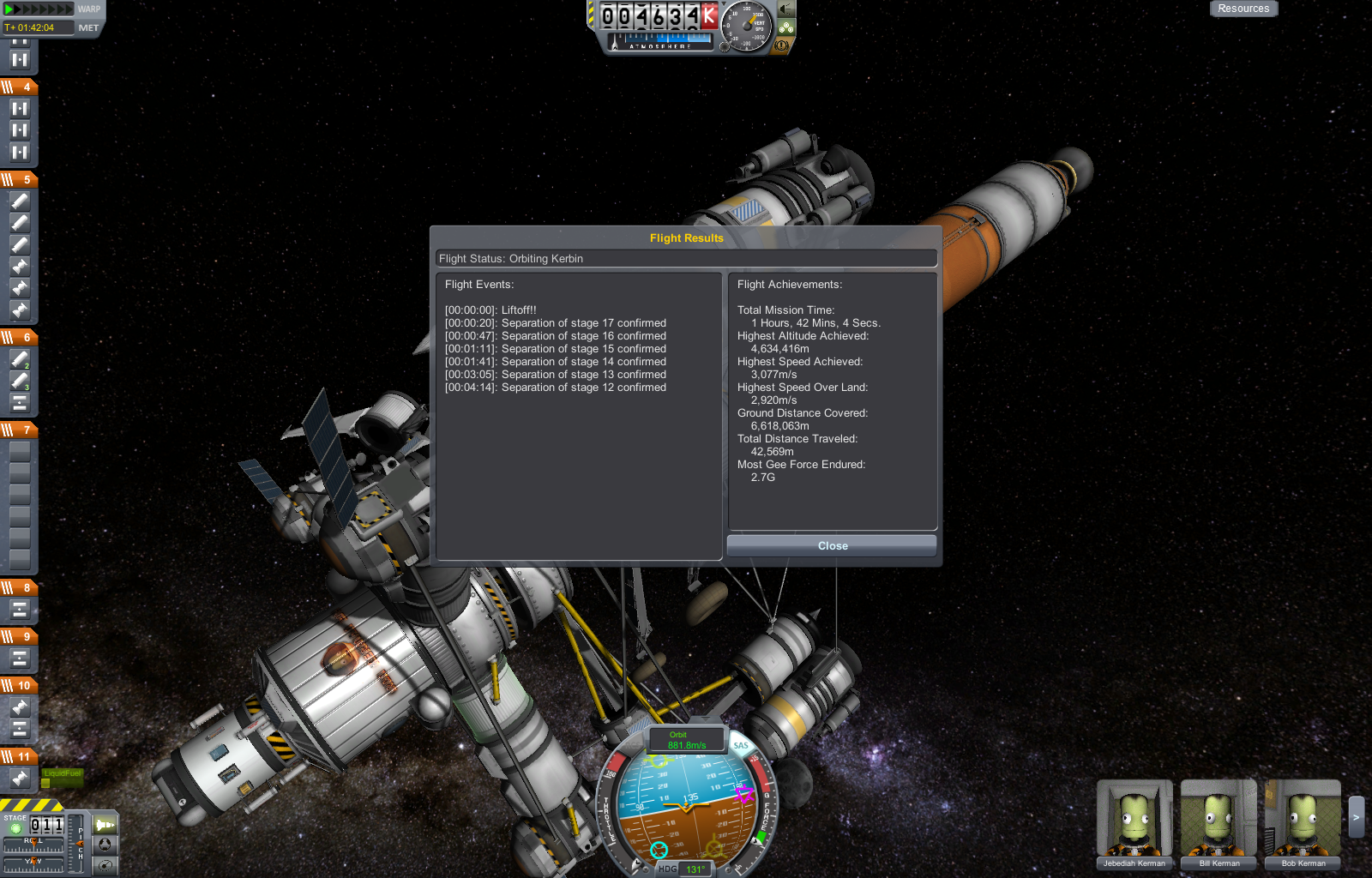The width and height of the screenshot is (1372, 878).
Task: Select Jebediah Kerman's portrait
Action: pyautogui.click(x=1134, y=824)
